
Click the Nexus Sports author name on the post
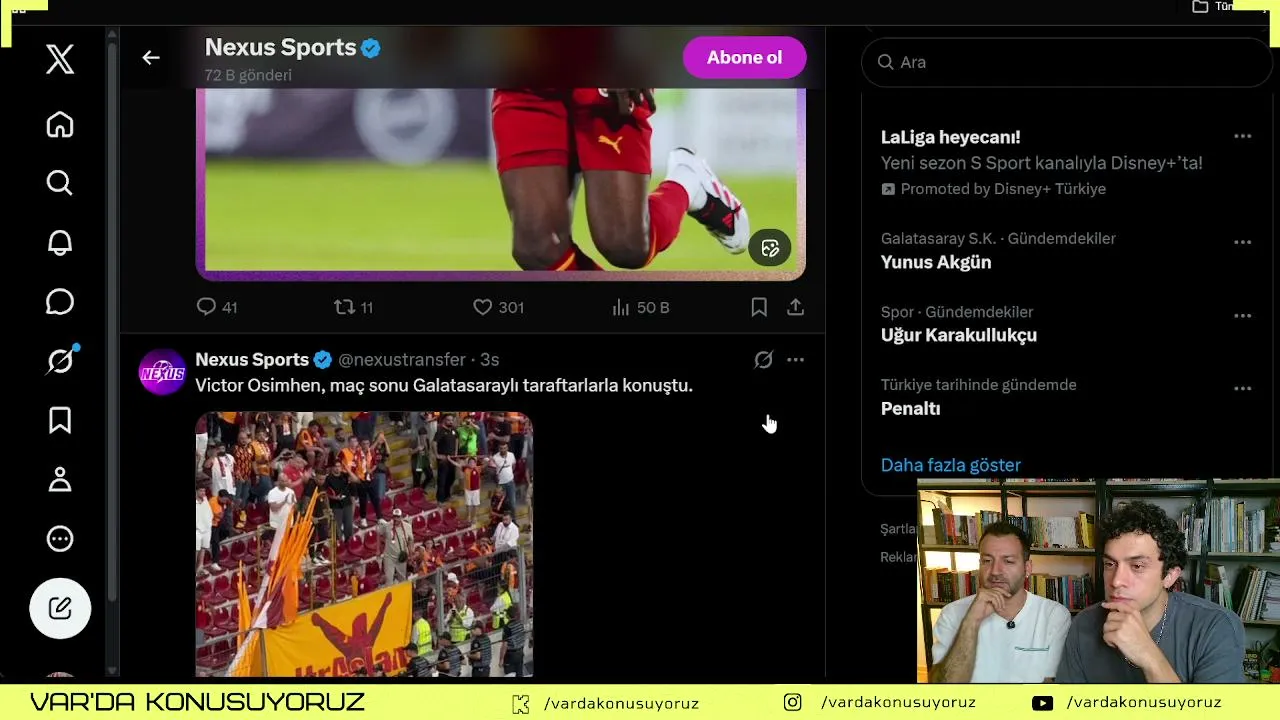click(252, 360)
